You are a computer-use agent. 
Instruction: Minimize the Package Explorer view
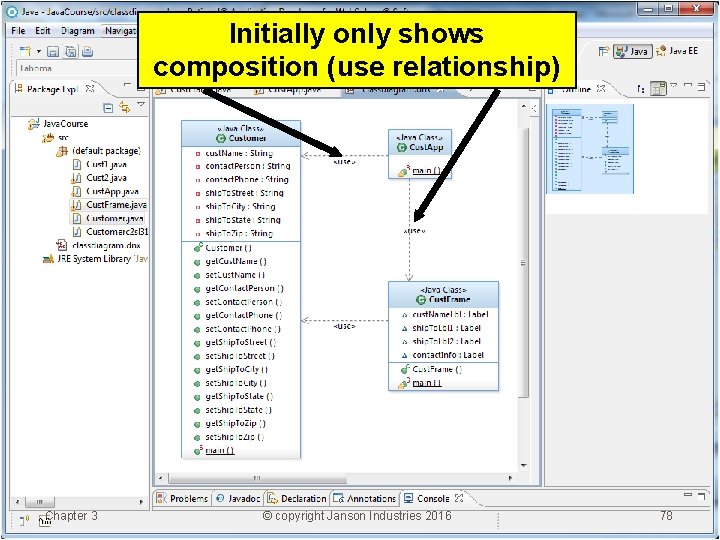(128, 85)
